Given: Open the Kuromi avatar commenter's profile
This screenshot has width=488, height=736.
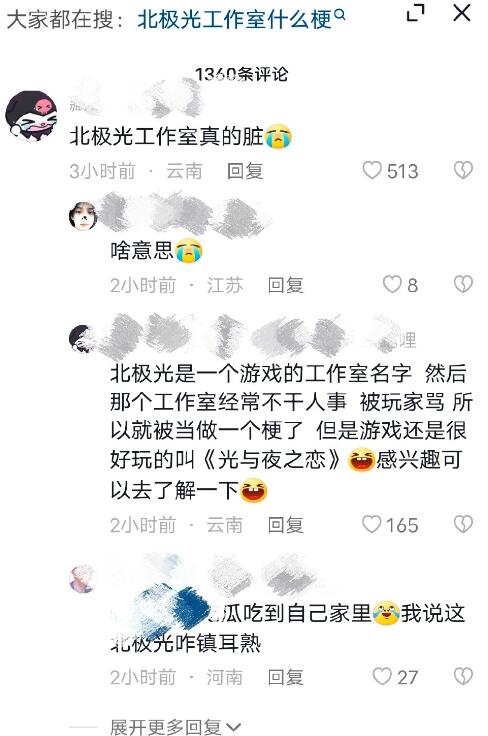Looking at the screenshot, I should (31, 115).
